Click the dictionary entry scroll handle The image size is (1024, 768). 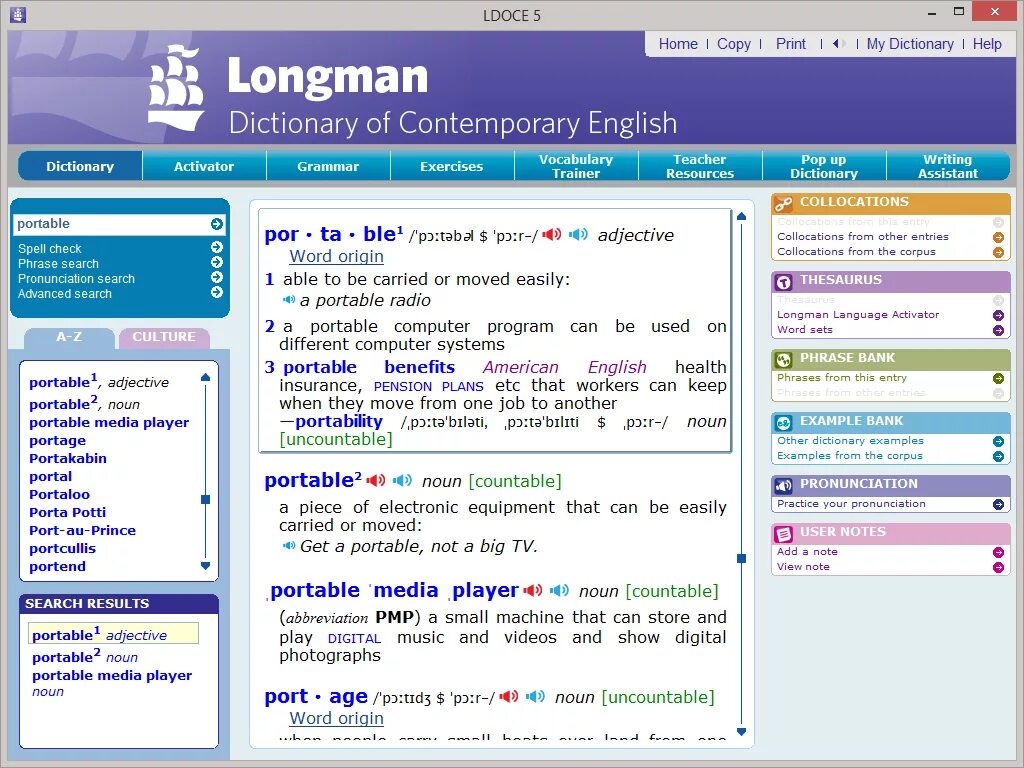tap(741, 558)
